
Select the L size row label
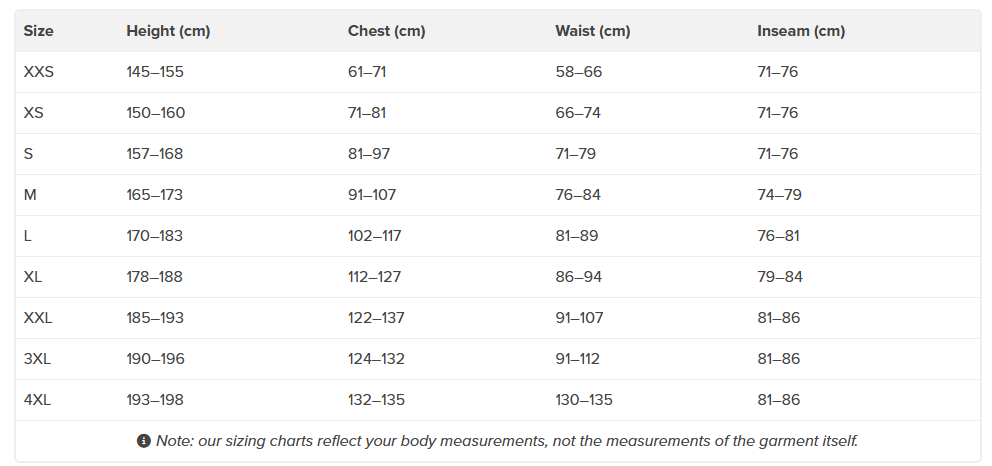(x=28, y=236)
